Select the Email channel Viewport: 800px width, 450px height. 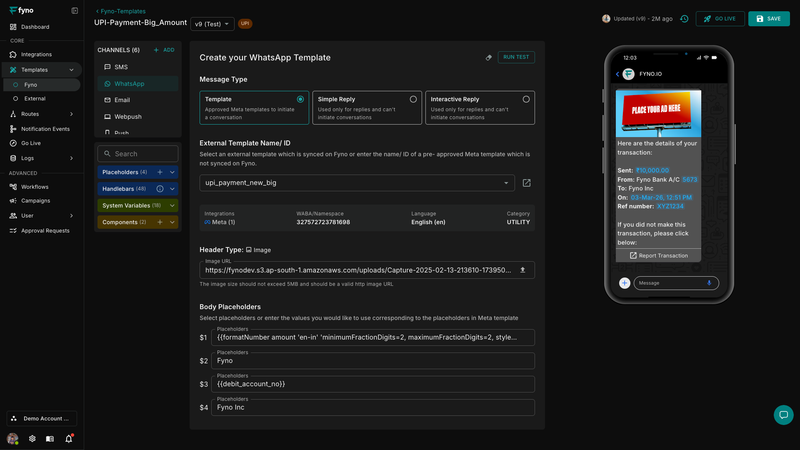click(122, 100)
